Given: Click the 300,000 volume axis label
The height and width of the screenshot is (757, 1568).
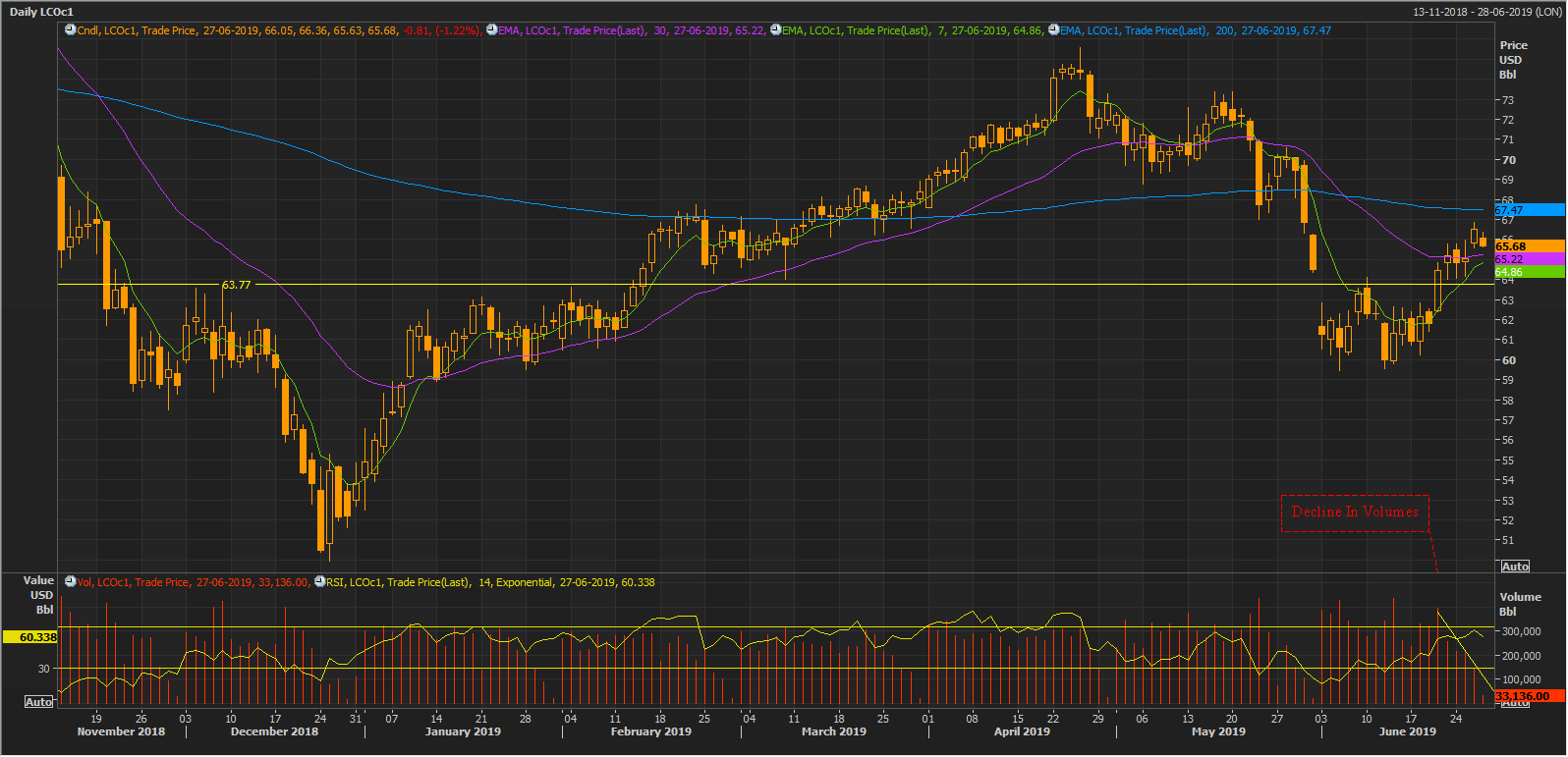Looking at the screenshot, I should click(1521, 632).
